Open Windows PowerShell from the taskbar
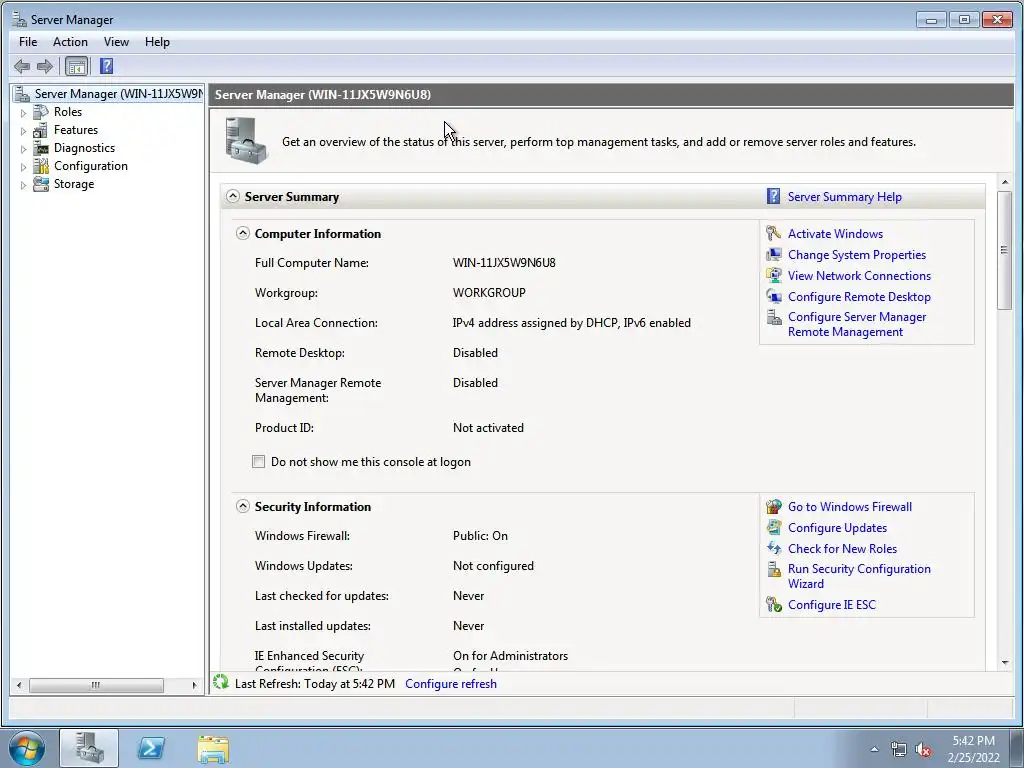The height and width of the screenshot is (768, 1024). [151, 748]
